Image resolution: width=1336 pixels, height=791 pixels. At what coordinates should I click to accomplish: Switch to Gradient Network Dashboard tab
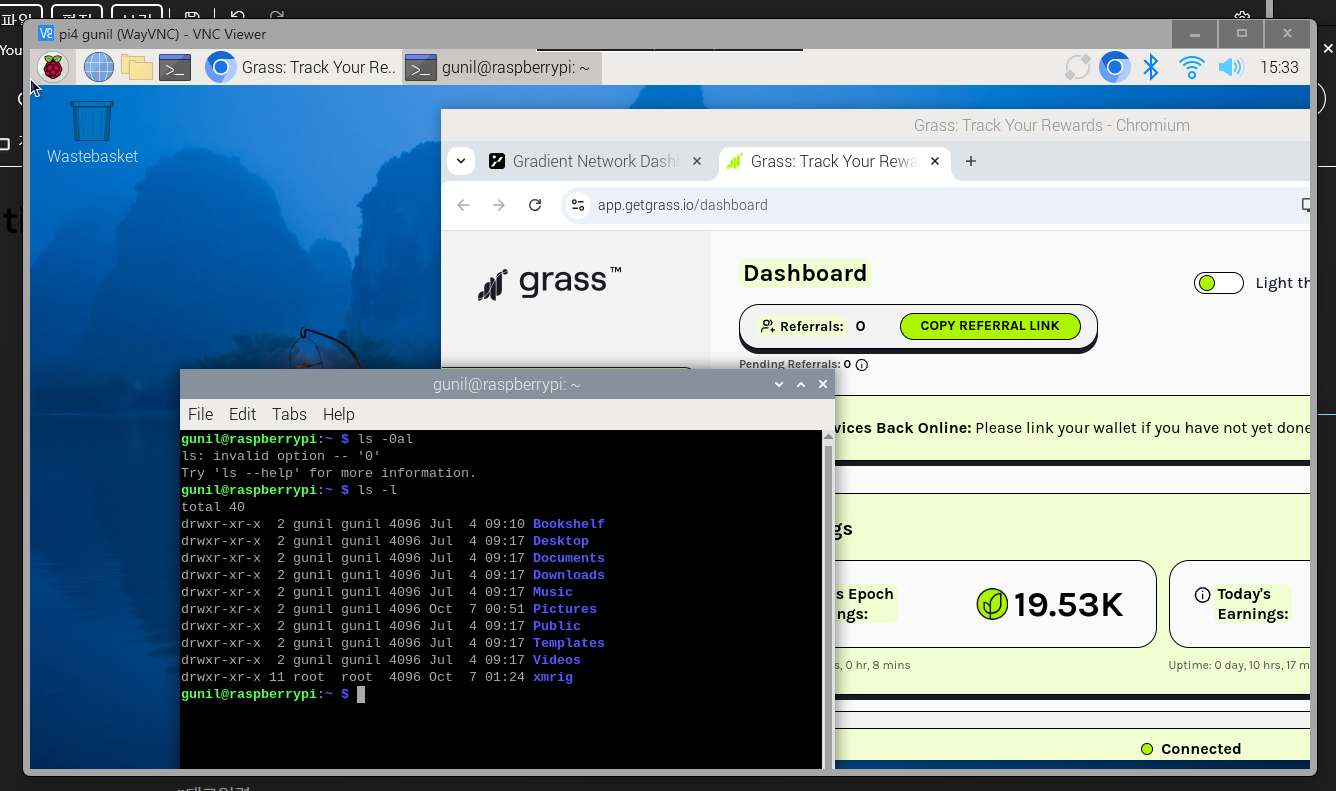coord(595,161)
